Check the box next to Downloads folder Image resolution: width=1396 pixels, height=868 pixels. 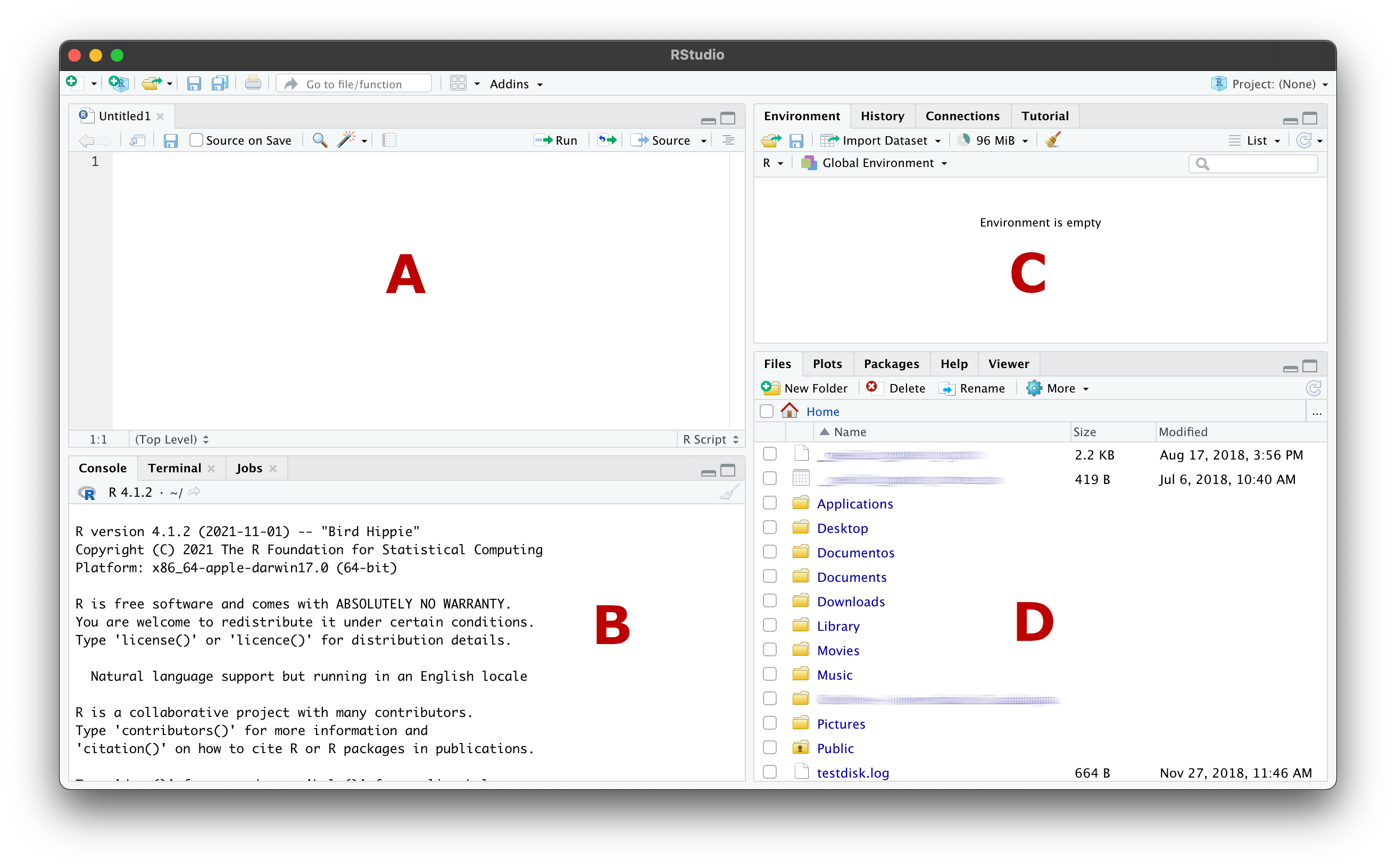pos(769,601)
